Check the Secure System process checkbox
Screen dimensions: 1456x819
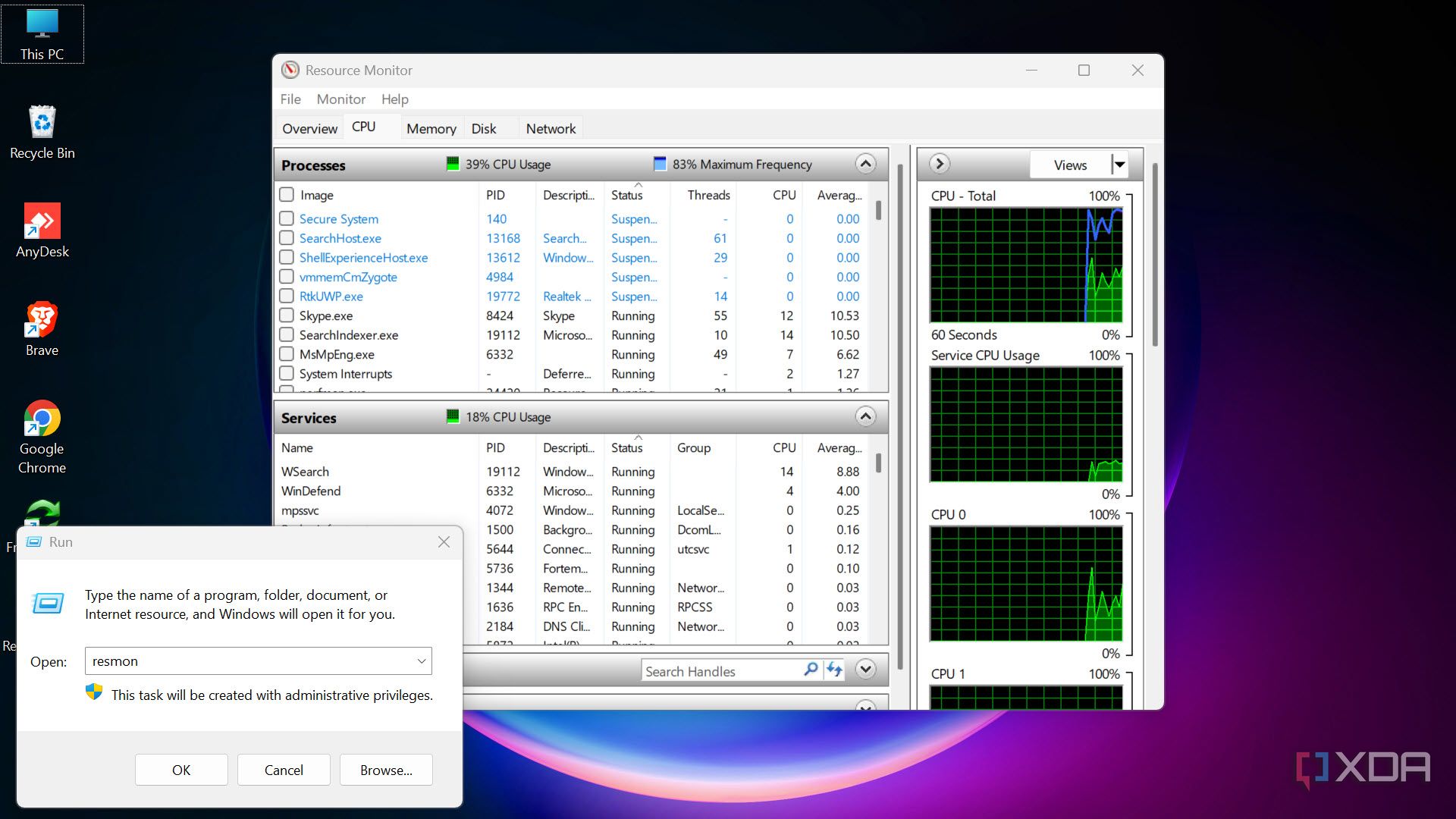287,218
